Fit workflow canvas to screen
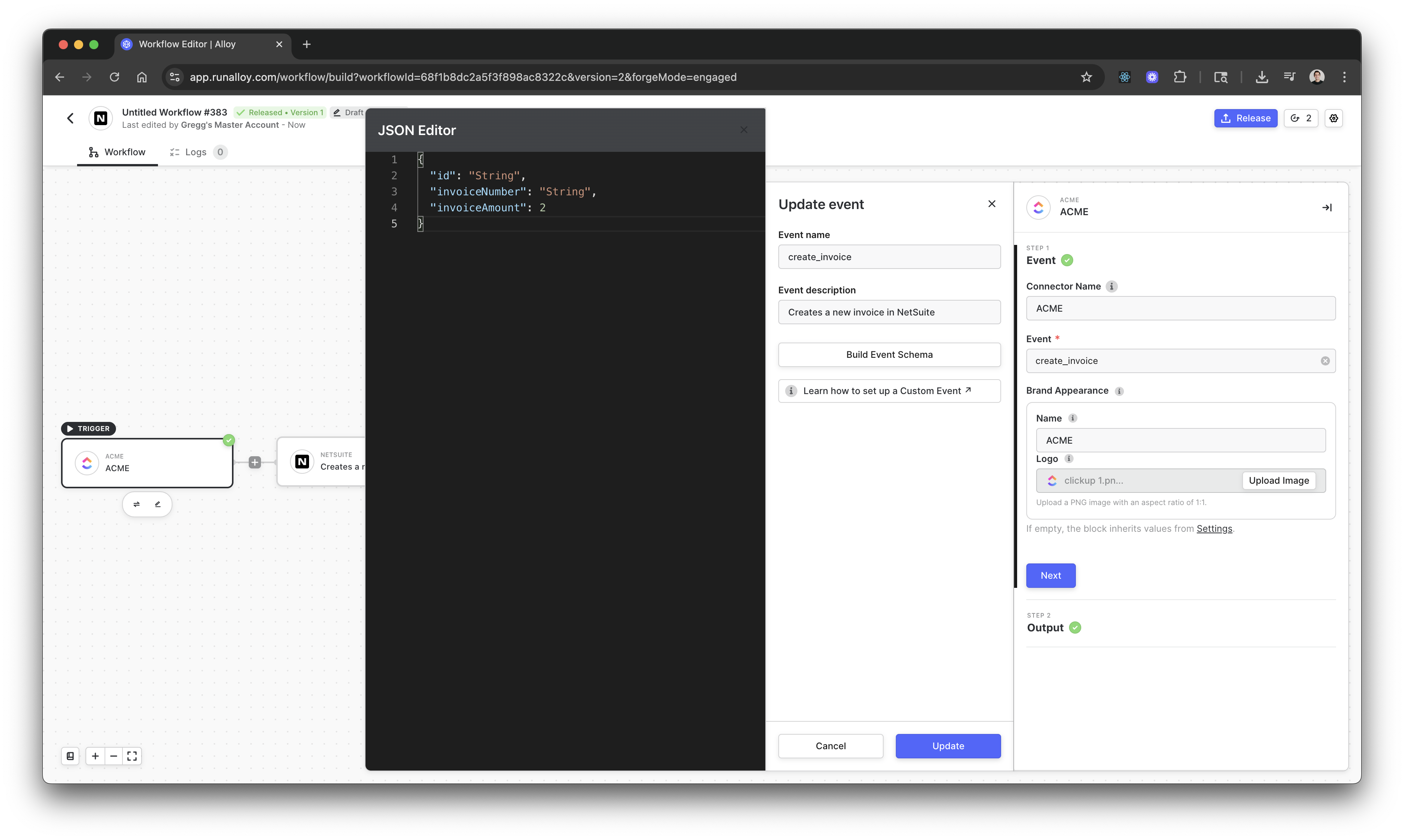 click(x=132, y=756)
